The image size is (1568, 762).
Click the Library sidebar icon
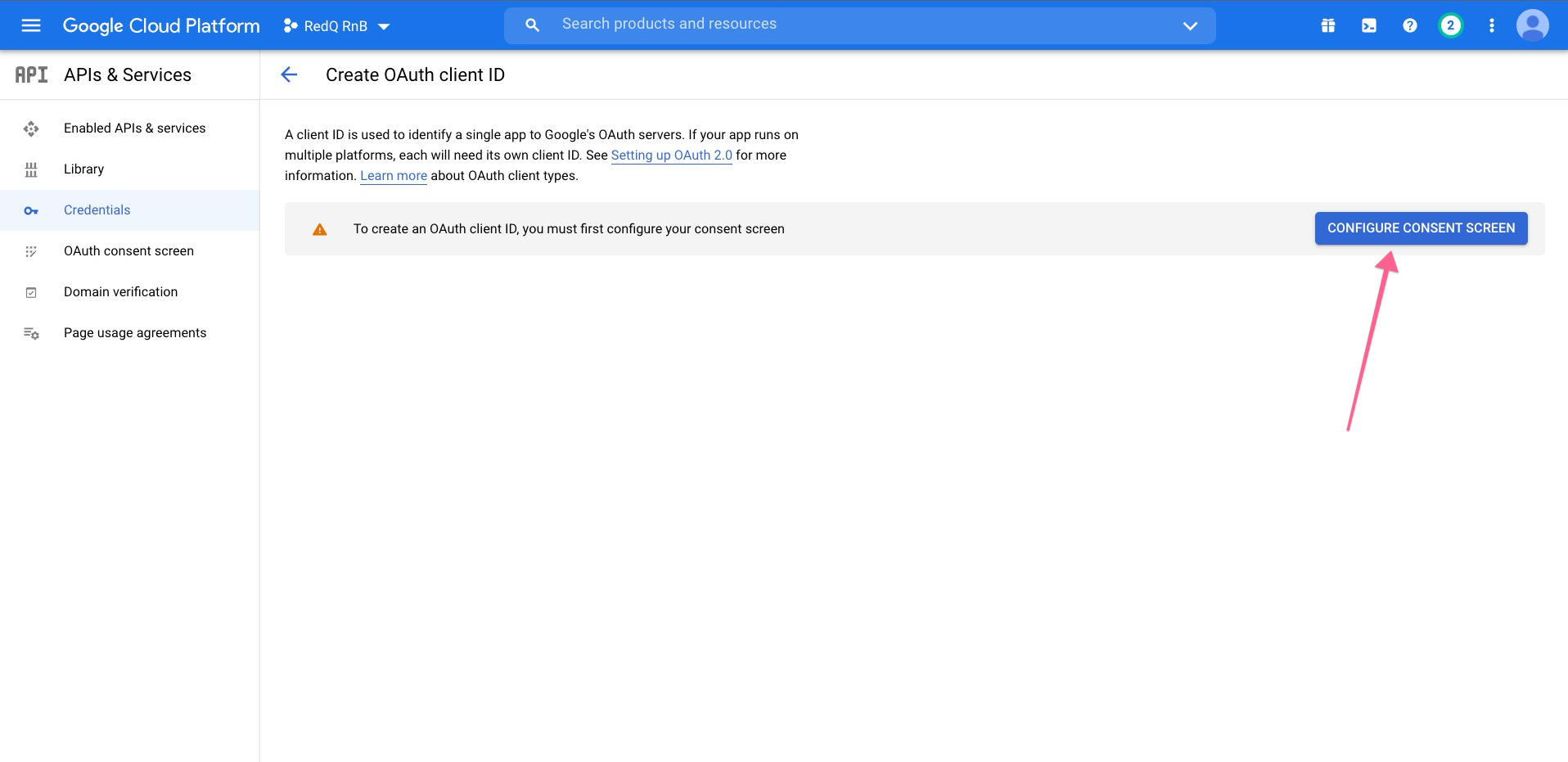(31, 169)
